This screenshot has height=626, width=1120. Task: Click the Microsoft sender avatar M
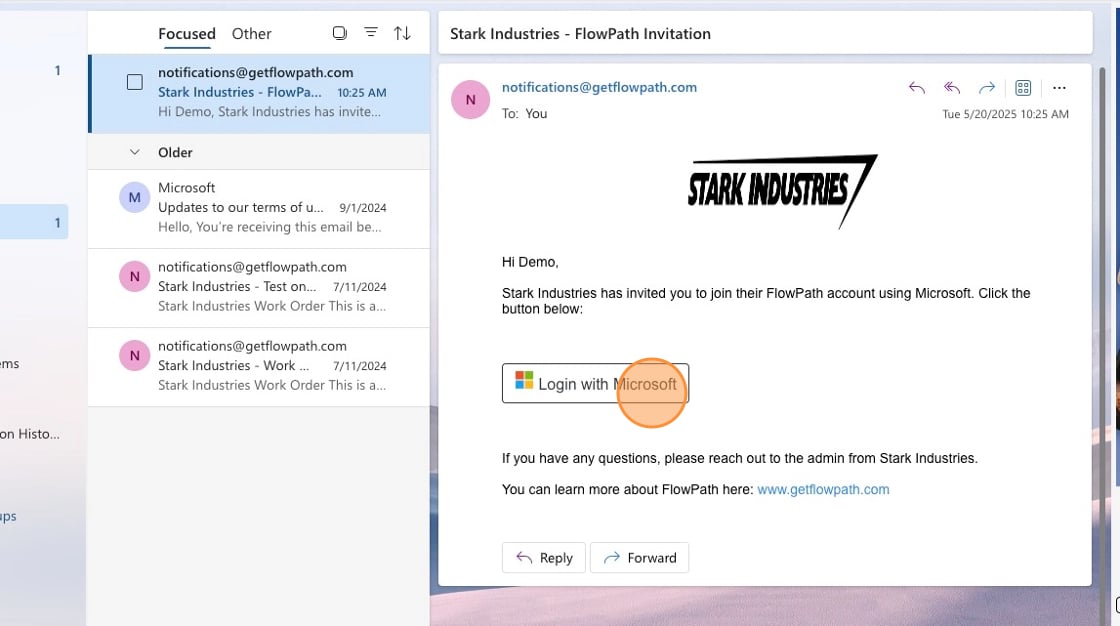(x=134, y=197)
